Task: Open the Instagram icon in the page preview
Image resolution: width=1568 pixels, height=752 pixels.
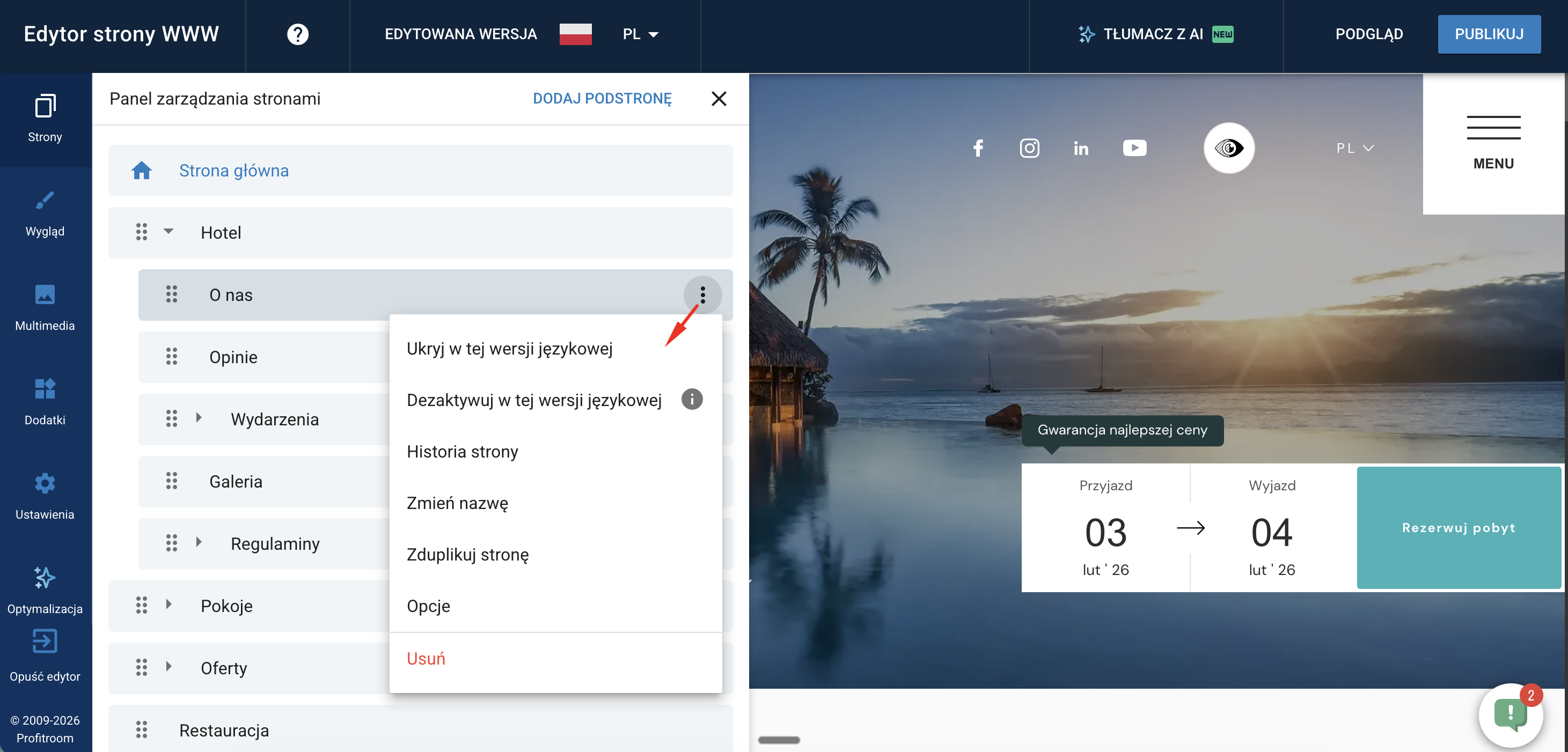Action: coord(1030,148)
